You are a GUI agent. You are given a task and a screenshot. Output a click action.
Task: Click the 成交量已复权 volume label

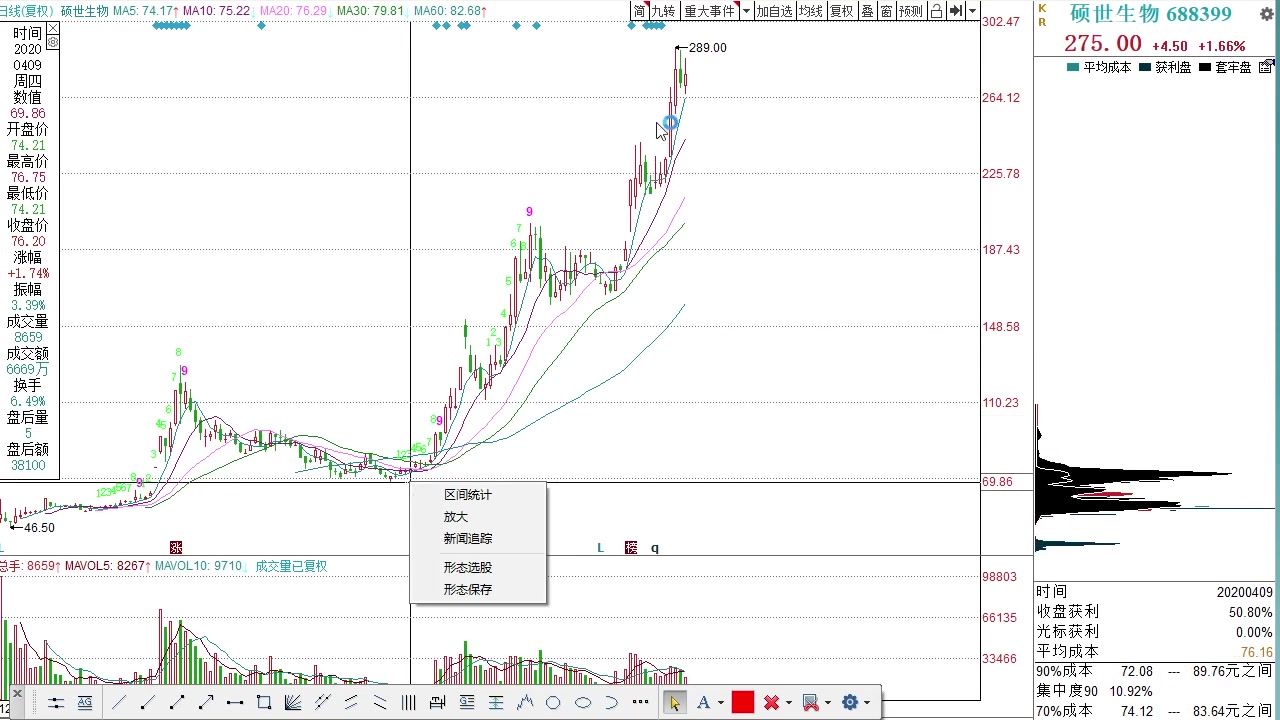tap(291, 566)
